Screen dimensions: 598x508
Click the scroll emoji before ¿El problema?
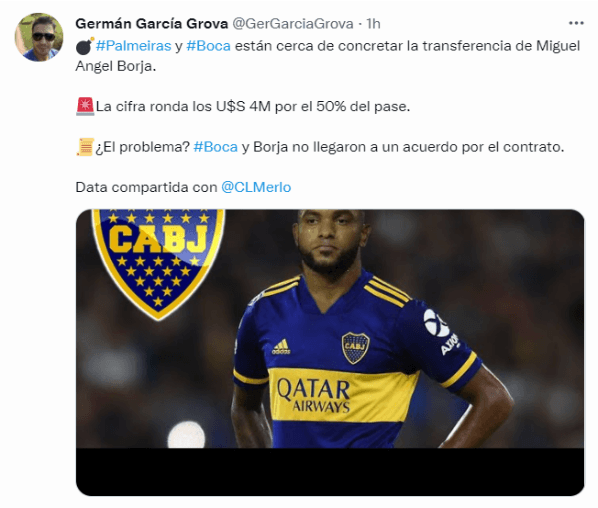point(85,147)
